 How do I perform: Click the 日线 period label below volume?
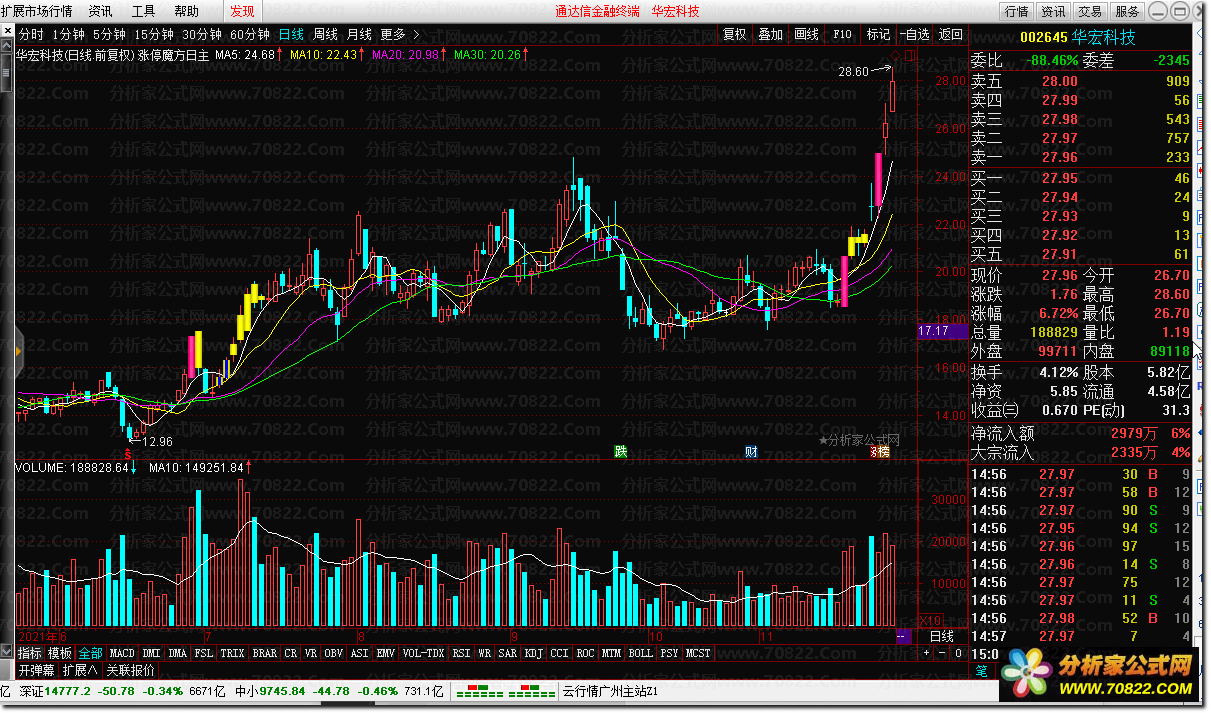point(942,636)
